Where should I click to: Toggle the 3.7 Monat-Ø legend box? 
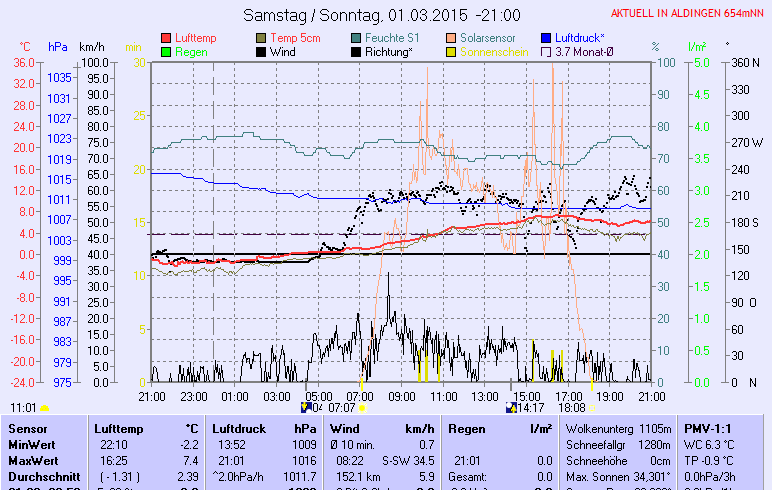(546, 52)
